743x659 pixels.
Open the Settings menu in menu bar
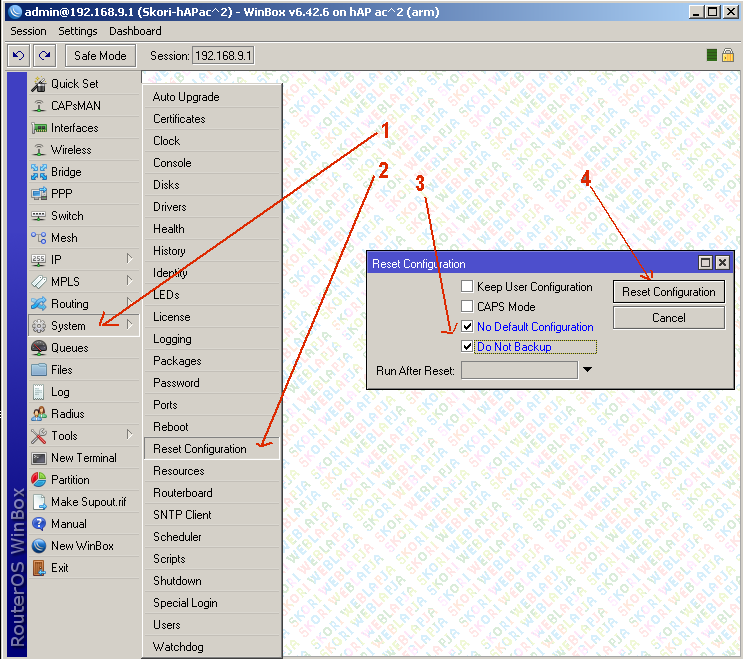(x=78, y=31)
